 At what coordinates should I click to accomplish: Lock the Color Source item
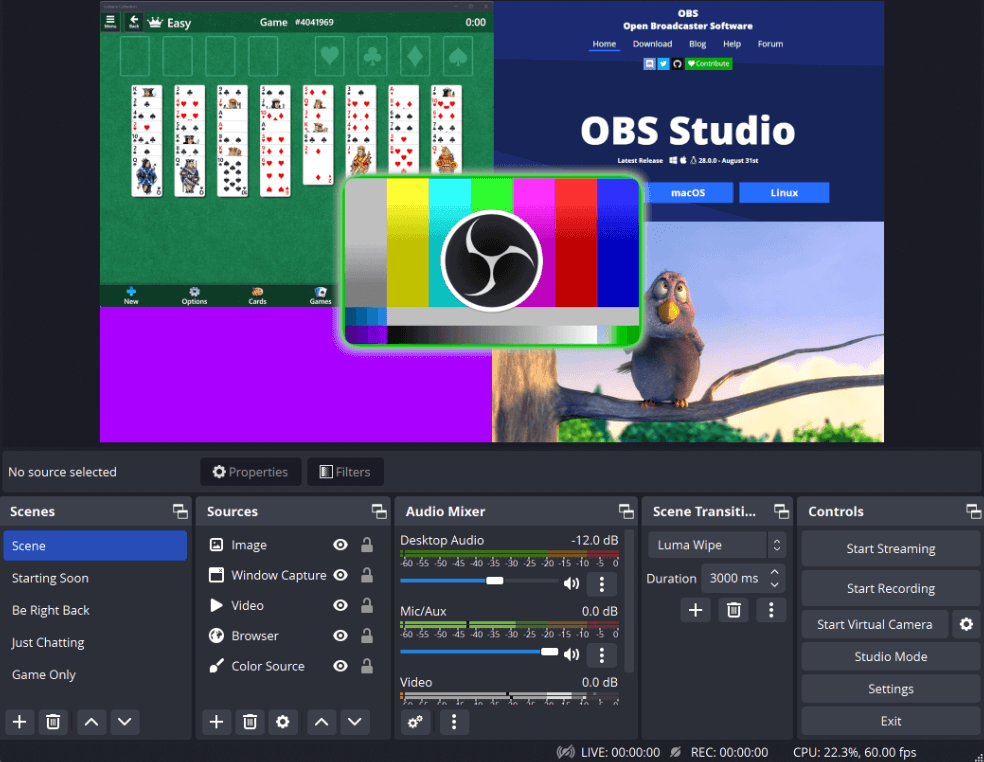pyautogui.click(x=367, y=666)
